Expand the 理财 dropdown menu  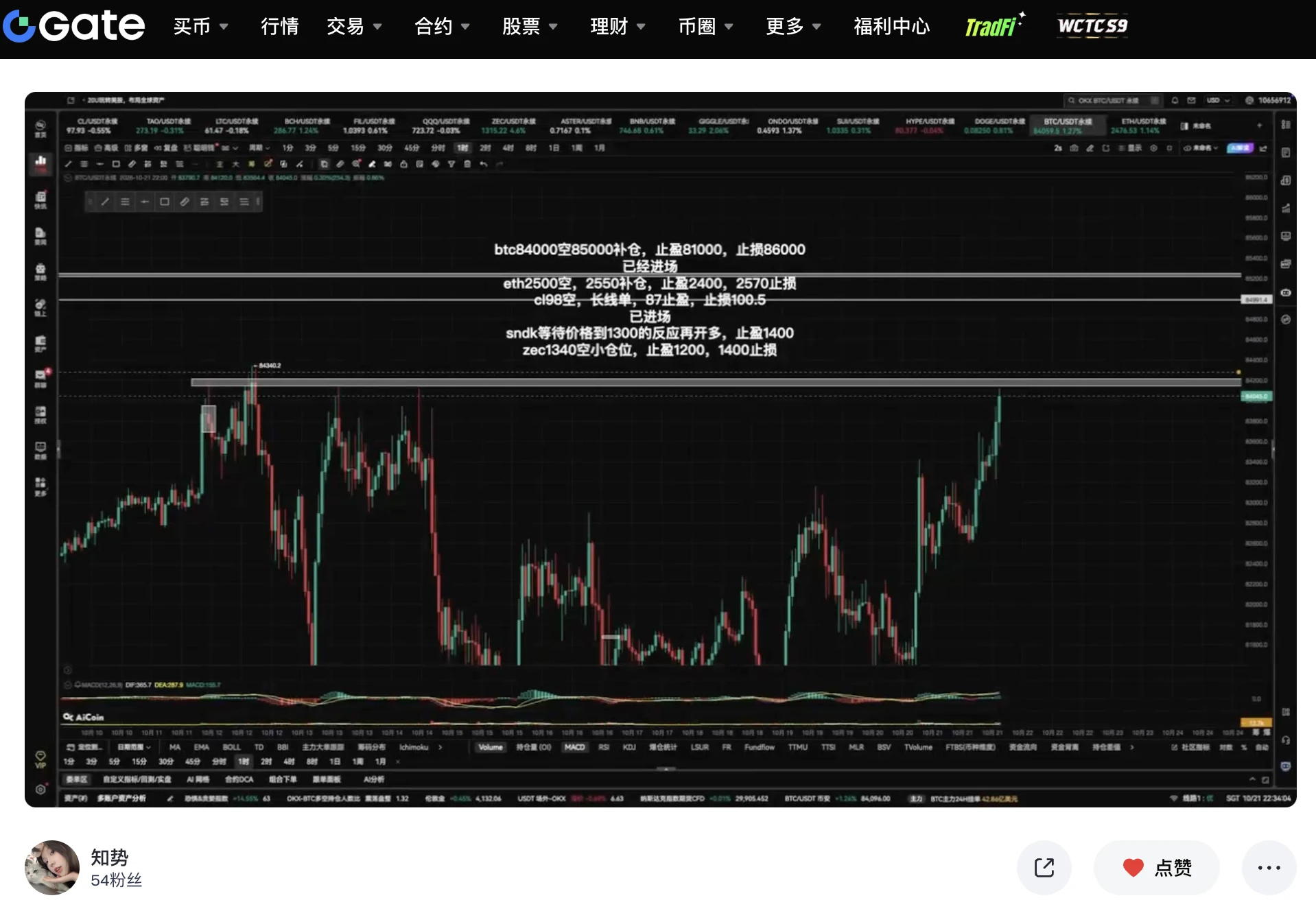click(618, 27)
